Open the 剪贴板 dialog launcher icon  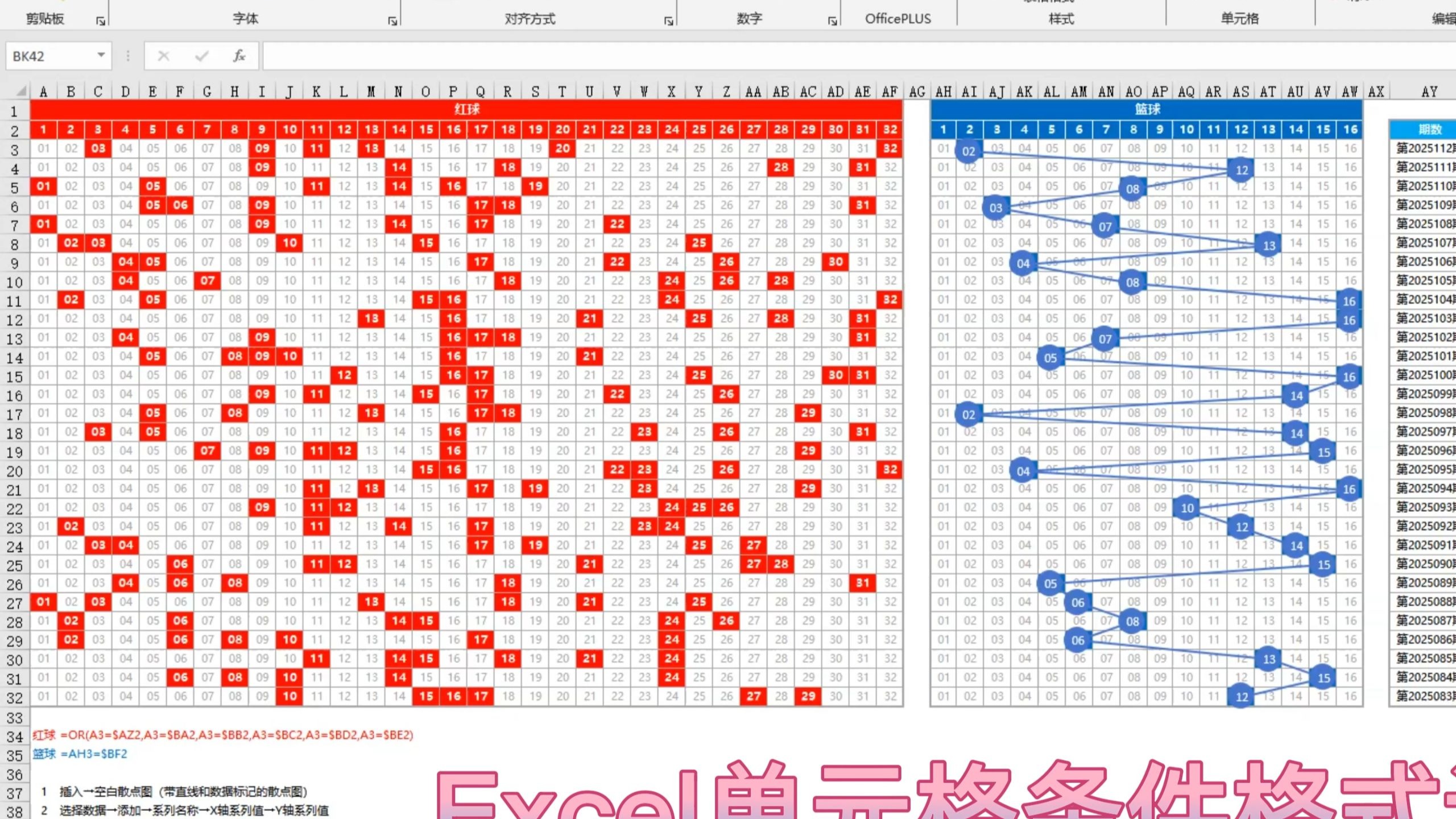tap(101, 21)
